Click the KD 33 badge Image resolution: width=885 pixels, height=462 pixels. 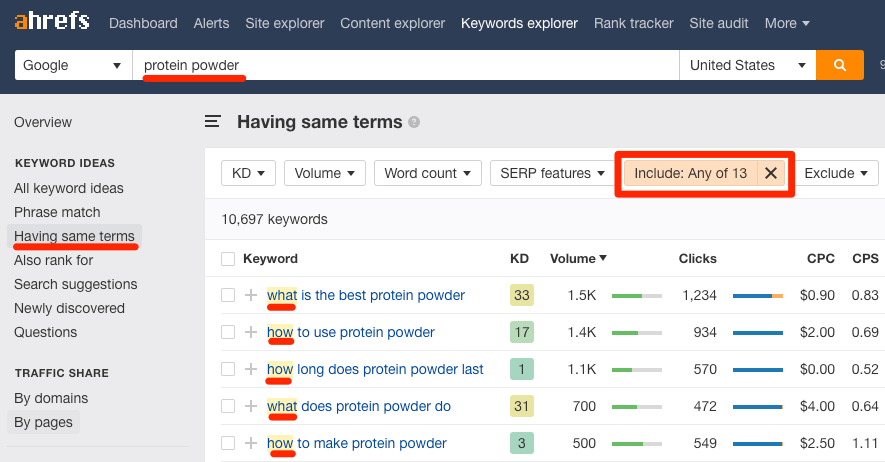(522, 295)
